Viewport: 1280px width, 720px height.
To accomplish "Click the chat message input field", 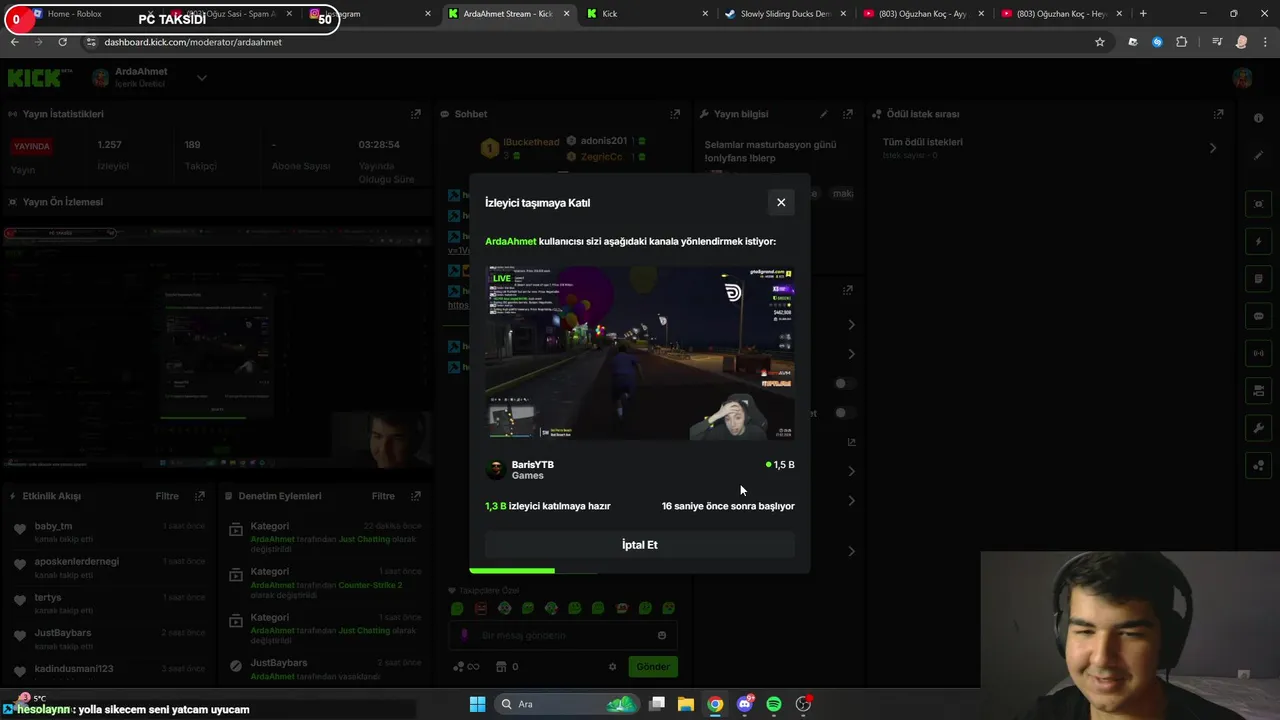I will tap(563, 635).
